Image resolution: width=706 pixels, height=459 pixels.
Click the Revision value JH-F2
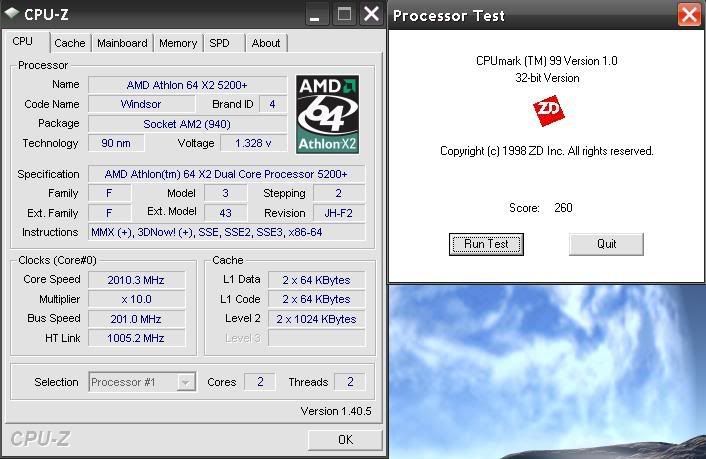point(339,213)
